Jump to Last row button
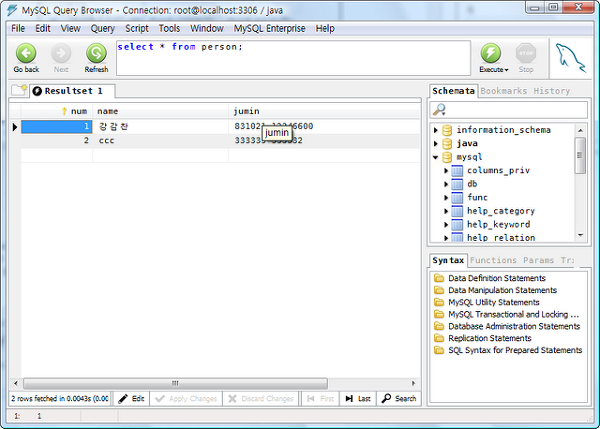 pos(358,399)
